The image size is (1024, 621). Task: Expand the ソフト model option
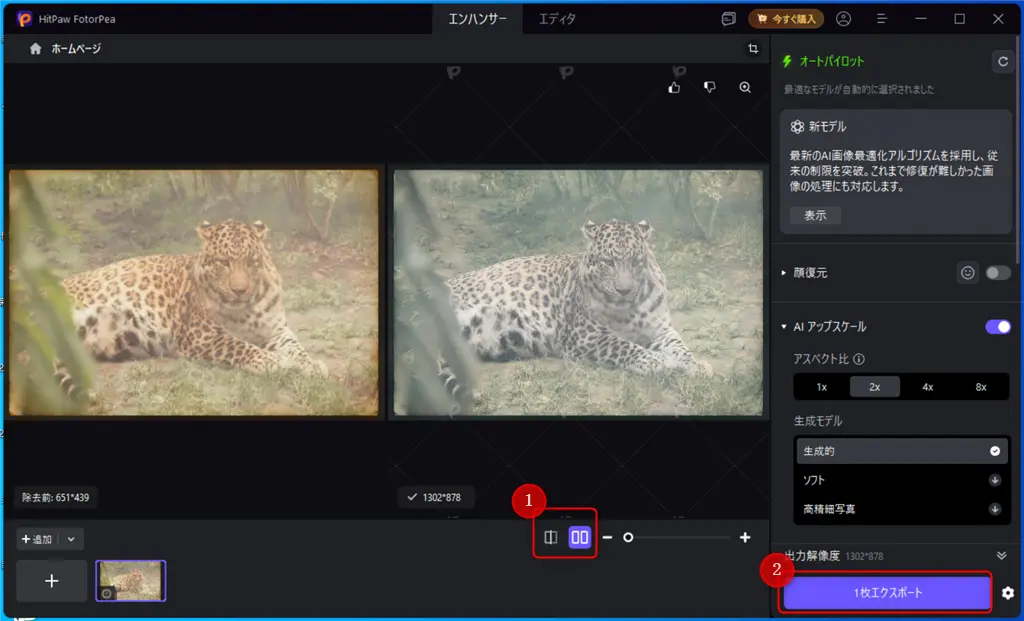point(993,480)
